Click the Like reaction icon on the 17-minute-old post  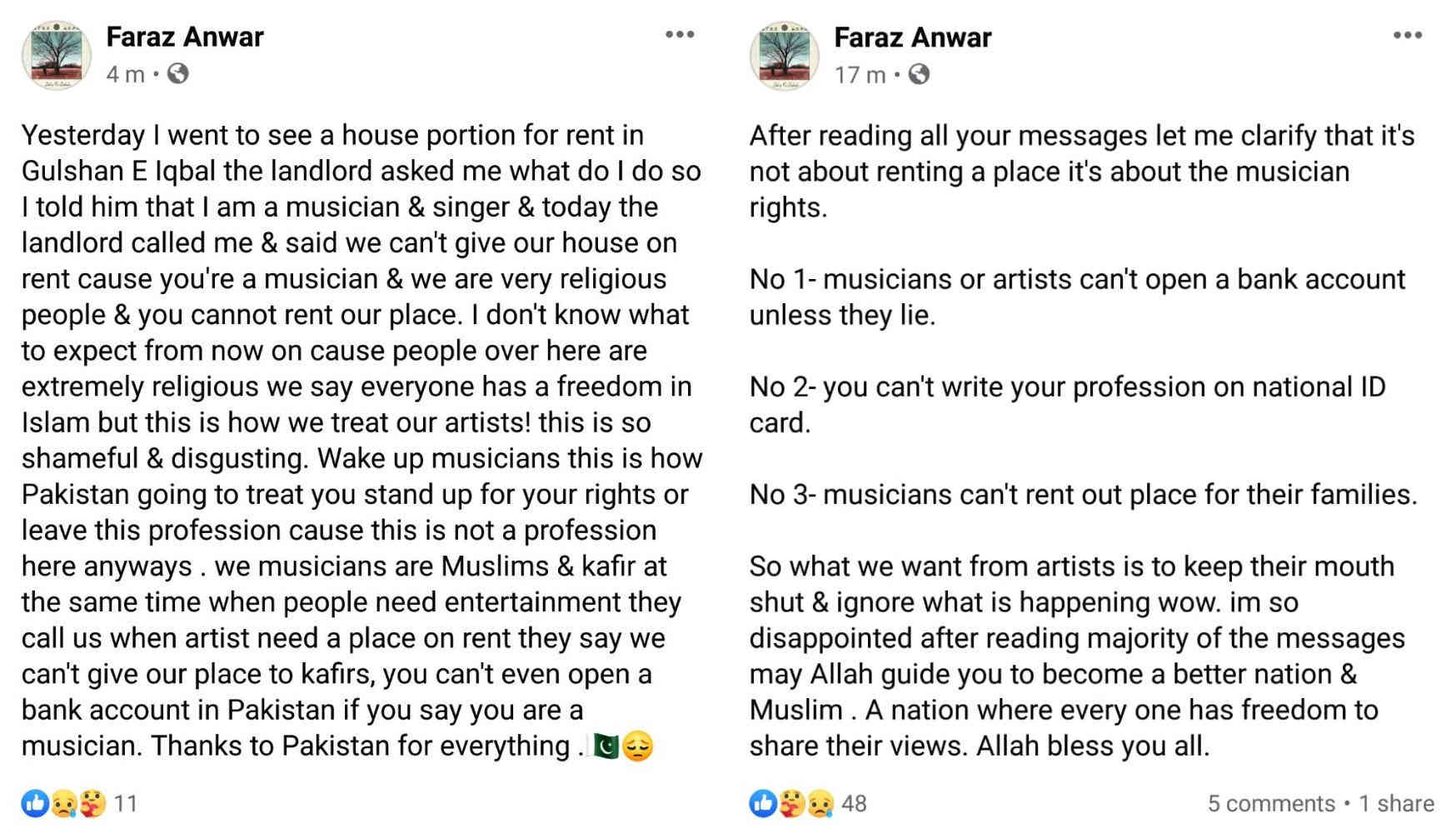point(763,803)
